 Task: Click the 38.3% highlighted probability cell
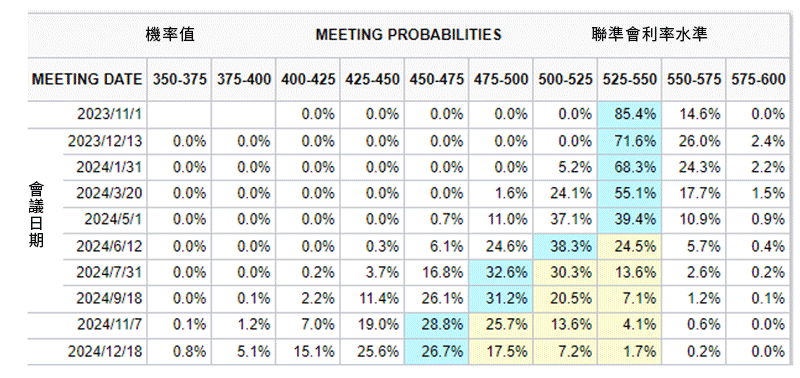tap(565, 246)
